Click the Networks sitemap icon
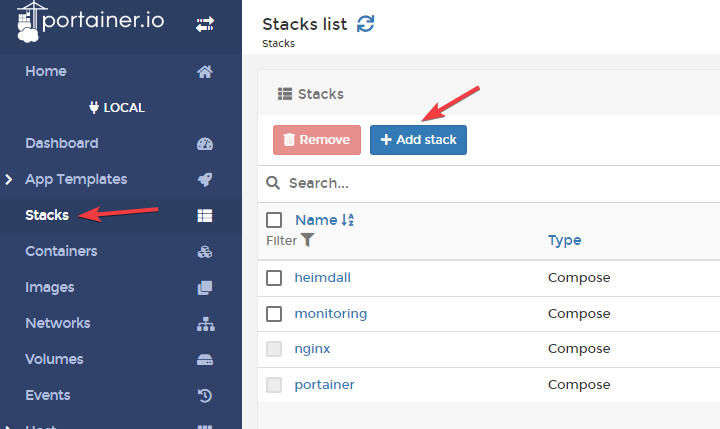The height and width of the screenshot is (429, 720). [206, 324]
